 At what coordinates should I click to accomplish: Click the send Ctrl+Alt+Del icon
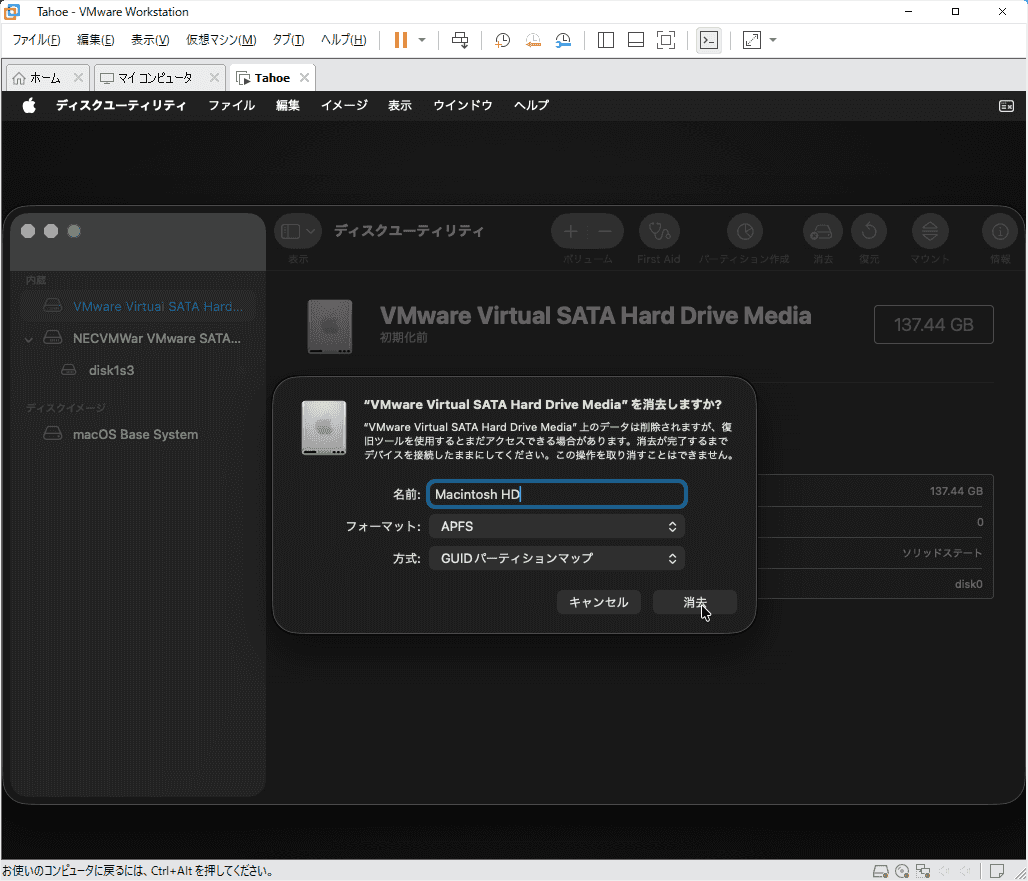click(460, 40)
